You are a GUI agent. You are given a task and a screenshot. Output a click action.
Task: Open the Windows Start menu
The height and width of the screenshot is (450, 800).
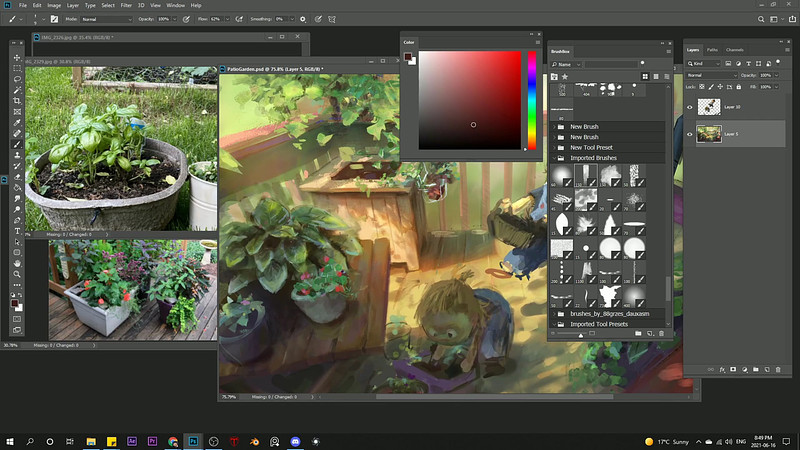10,441
